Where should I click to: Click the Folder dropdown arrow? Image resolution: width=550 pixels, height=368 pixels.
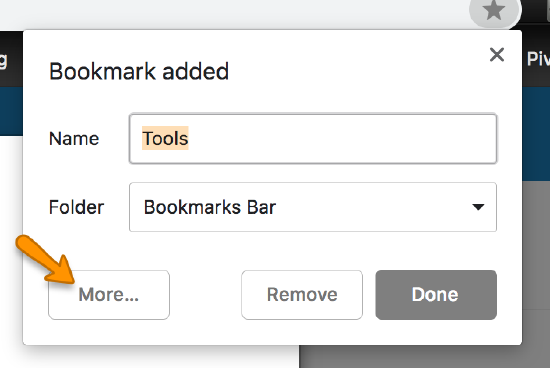point(478,207)
